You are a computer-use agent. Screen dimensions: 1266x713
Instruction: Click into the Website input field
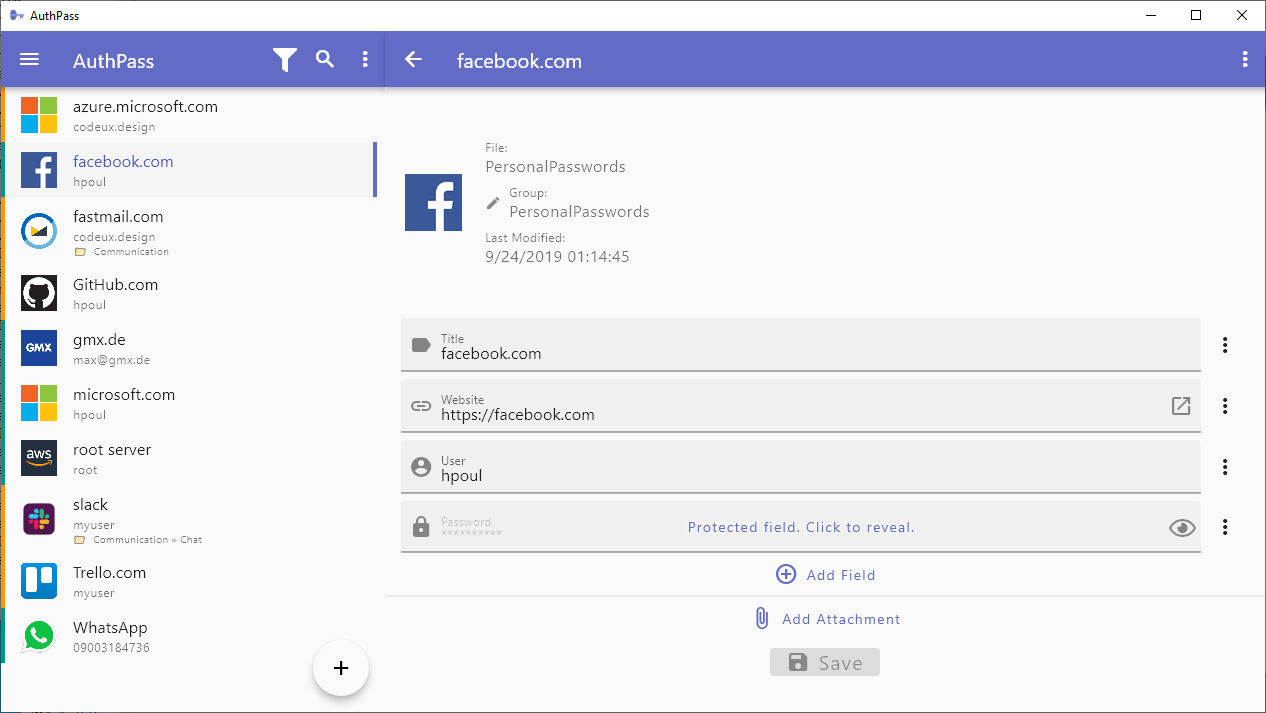pyautogui.click(x=800, y=406)
